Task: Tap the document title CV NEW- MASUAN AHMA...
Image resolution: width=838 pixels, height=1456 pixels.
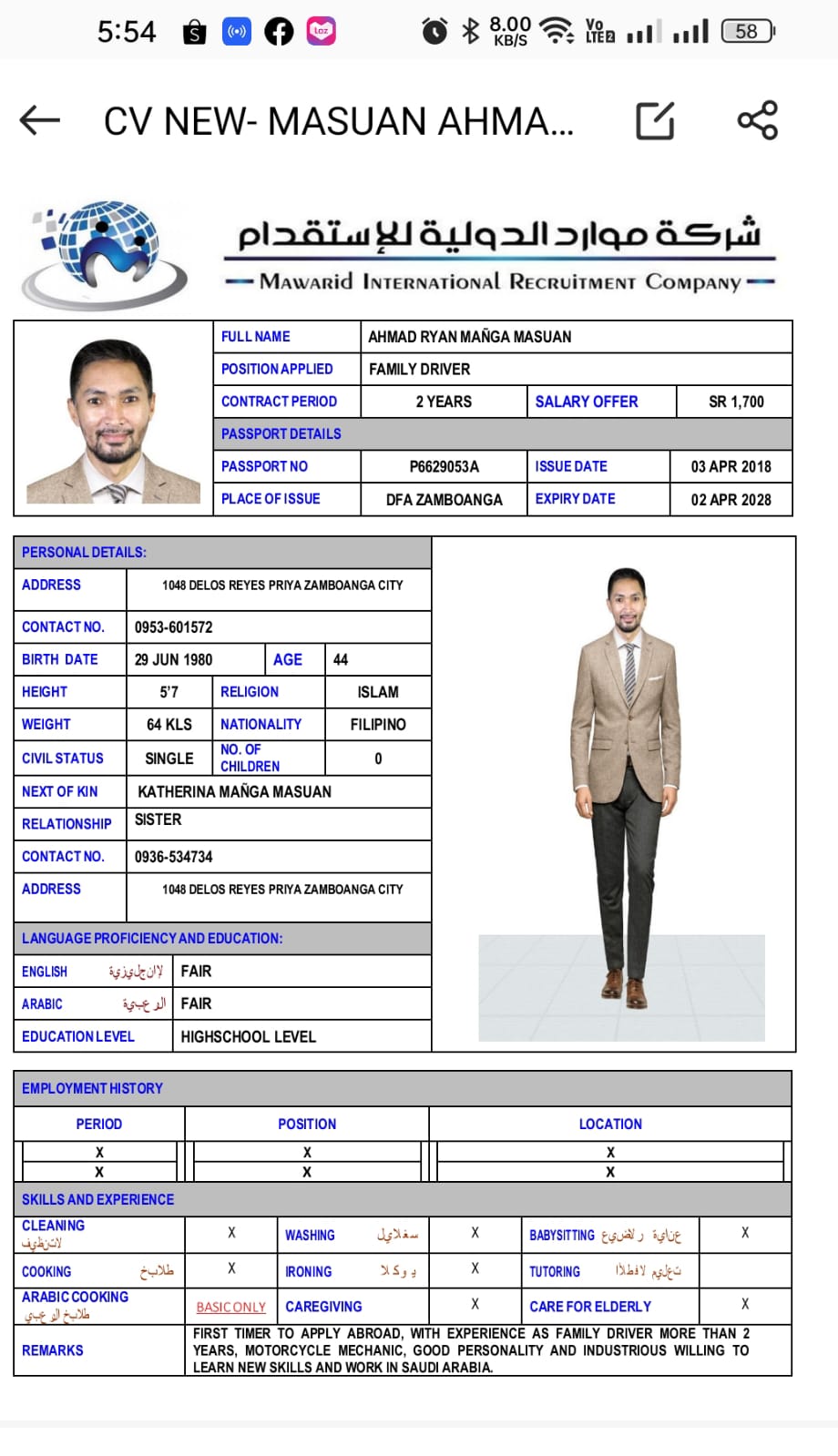Action: (x=339, y=121)
